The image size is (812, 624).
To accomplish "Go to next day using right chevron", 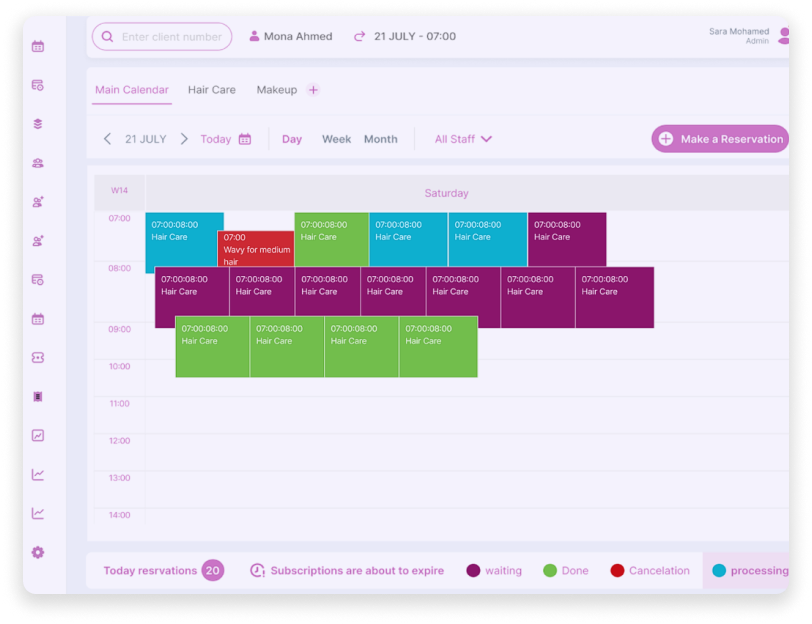I will click(x=184, y=139).
